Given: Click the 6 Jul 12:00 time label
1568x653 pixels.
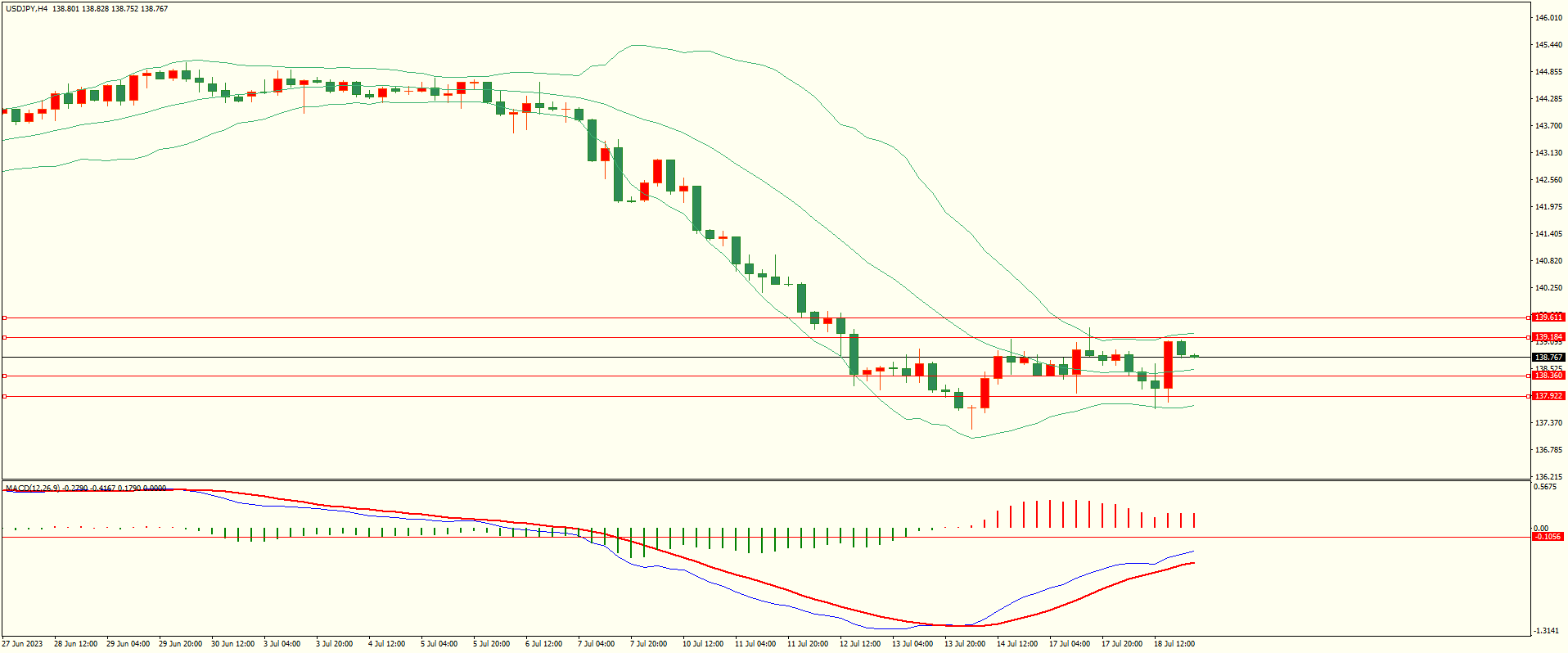Looking at the screenshot, I should 544,644.
